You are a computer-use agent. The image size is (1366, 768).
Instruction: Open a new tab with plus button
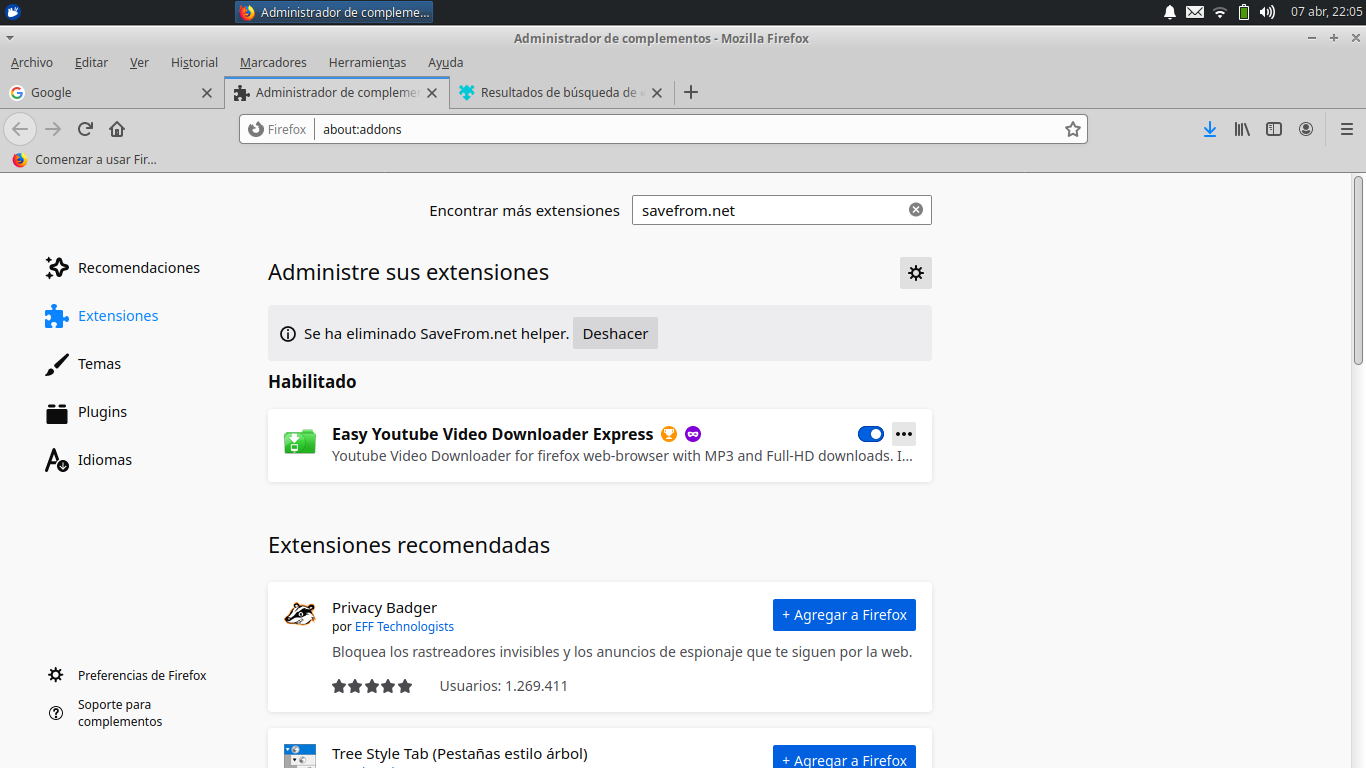pyautogui.click(x=690, y=92)
